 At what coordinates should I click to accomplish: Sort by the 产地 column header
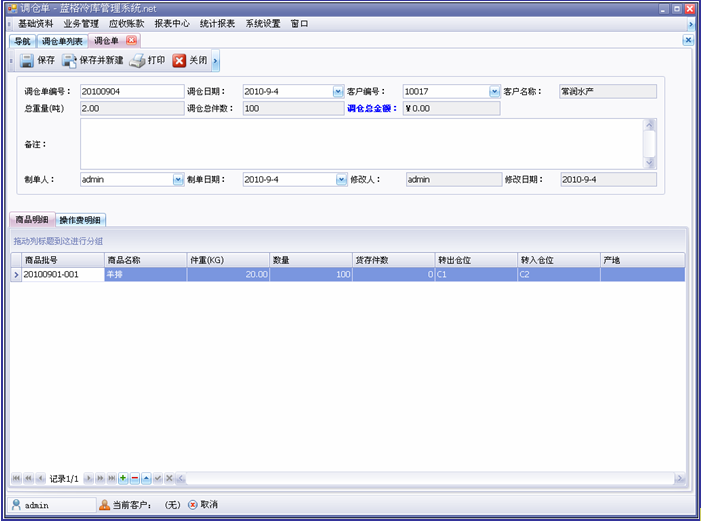click(x=642, y=260)
